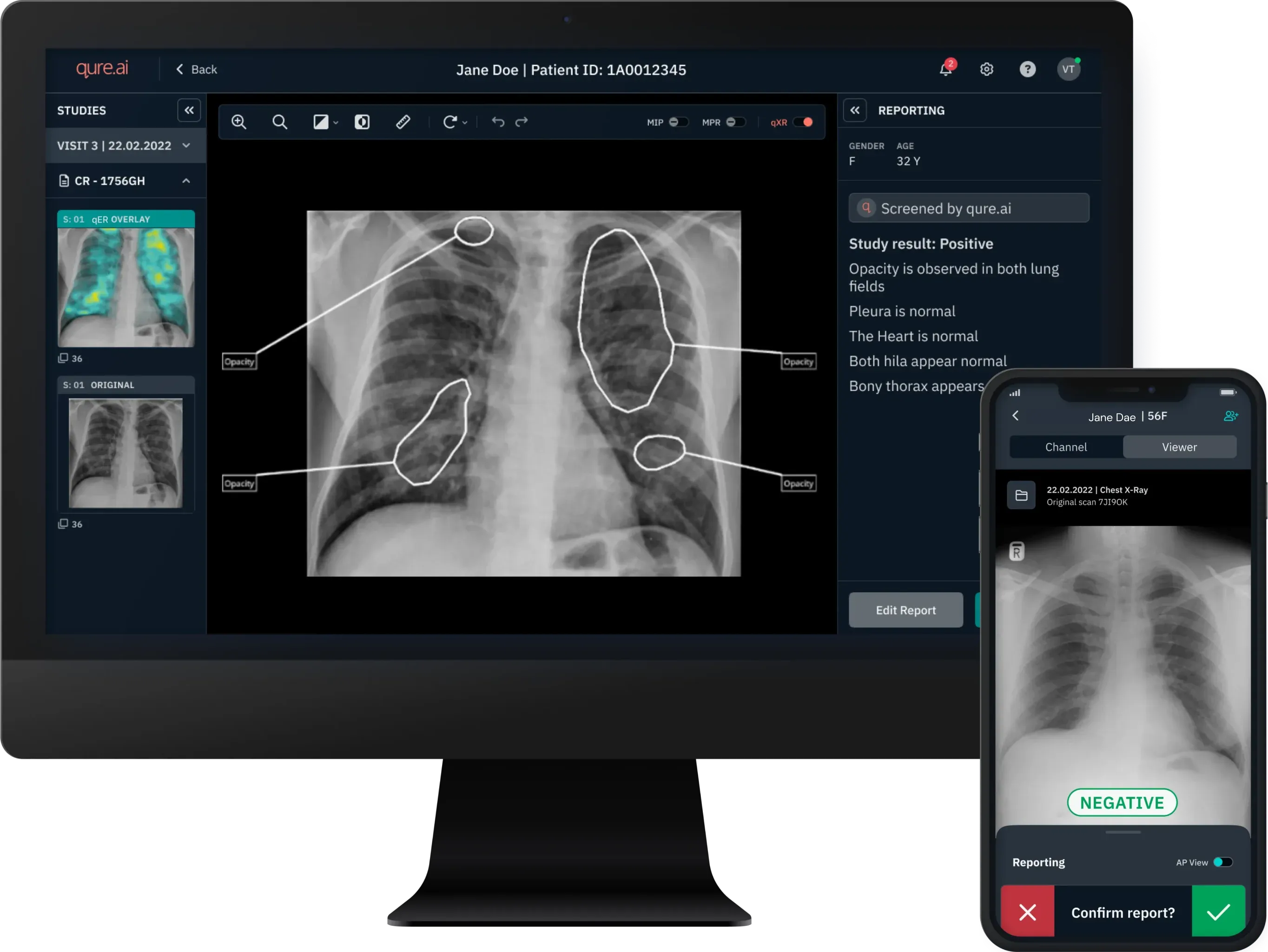This screenshot has height=952, width=1268.
Task: Open notifications bell with 2 alerts
Action: tap(945, 69)
